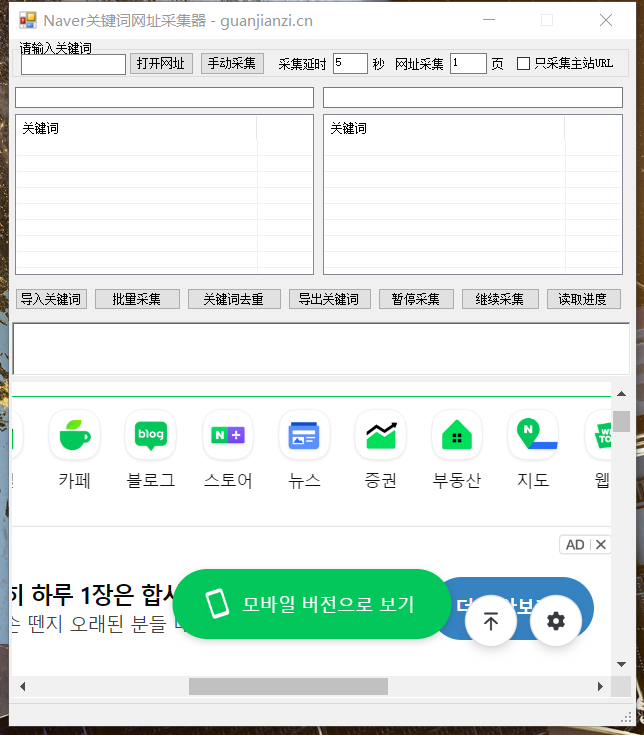This screenshot has height=735, width=644.
Task: Close the ad with the X
Action: [601, 545]
